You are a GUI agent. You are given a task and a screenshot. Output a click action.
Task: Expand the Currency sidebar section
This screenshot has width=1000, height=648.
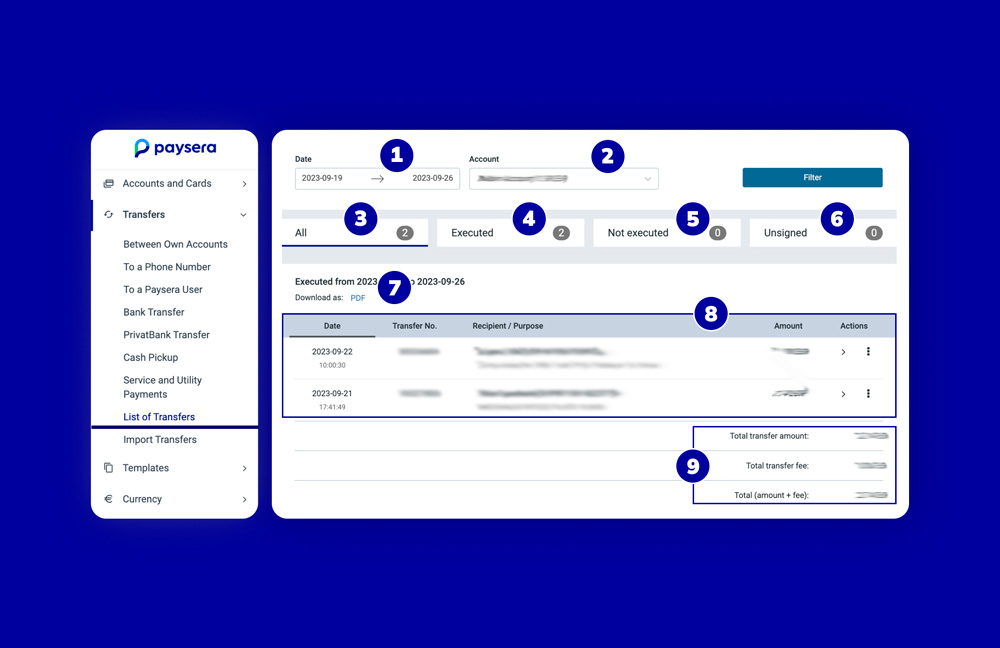[x=244, y=499]
